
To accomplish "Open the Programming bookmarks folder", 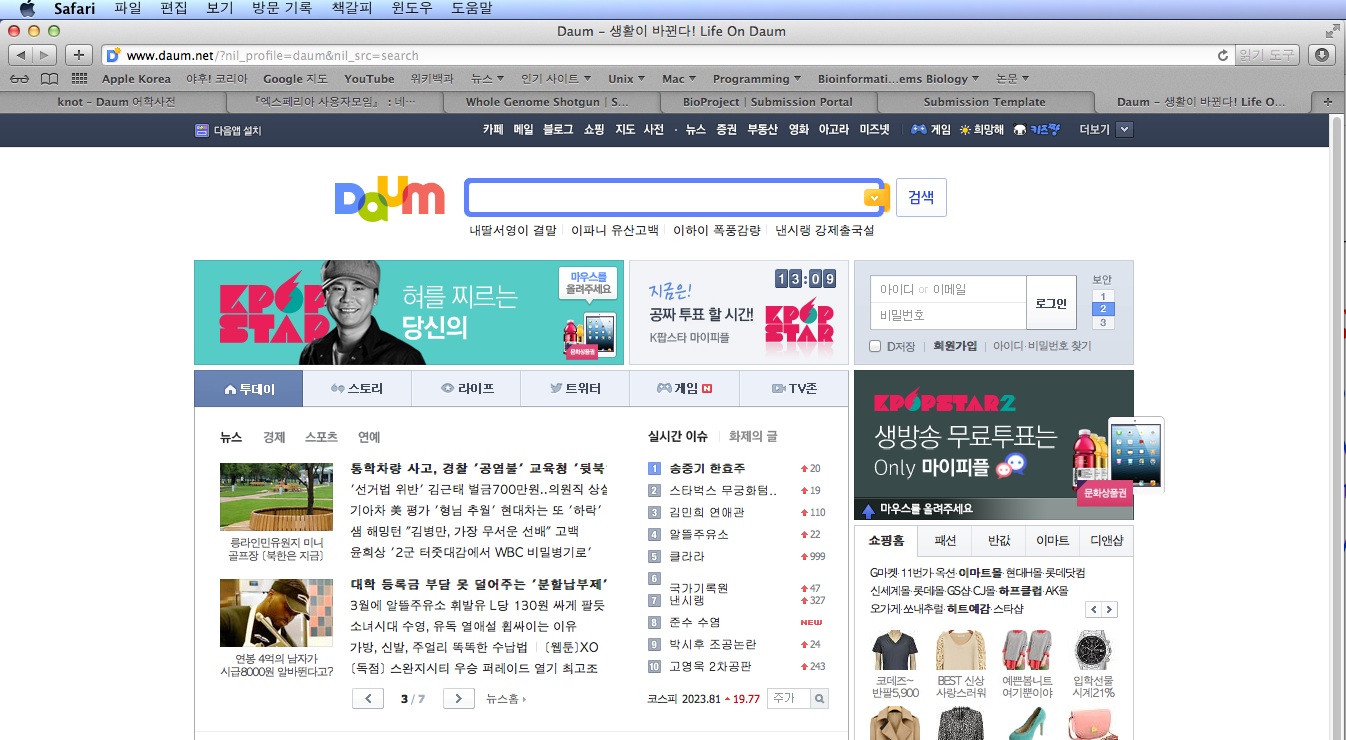I will [x=757, y=78].
